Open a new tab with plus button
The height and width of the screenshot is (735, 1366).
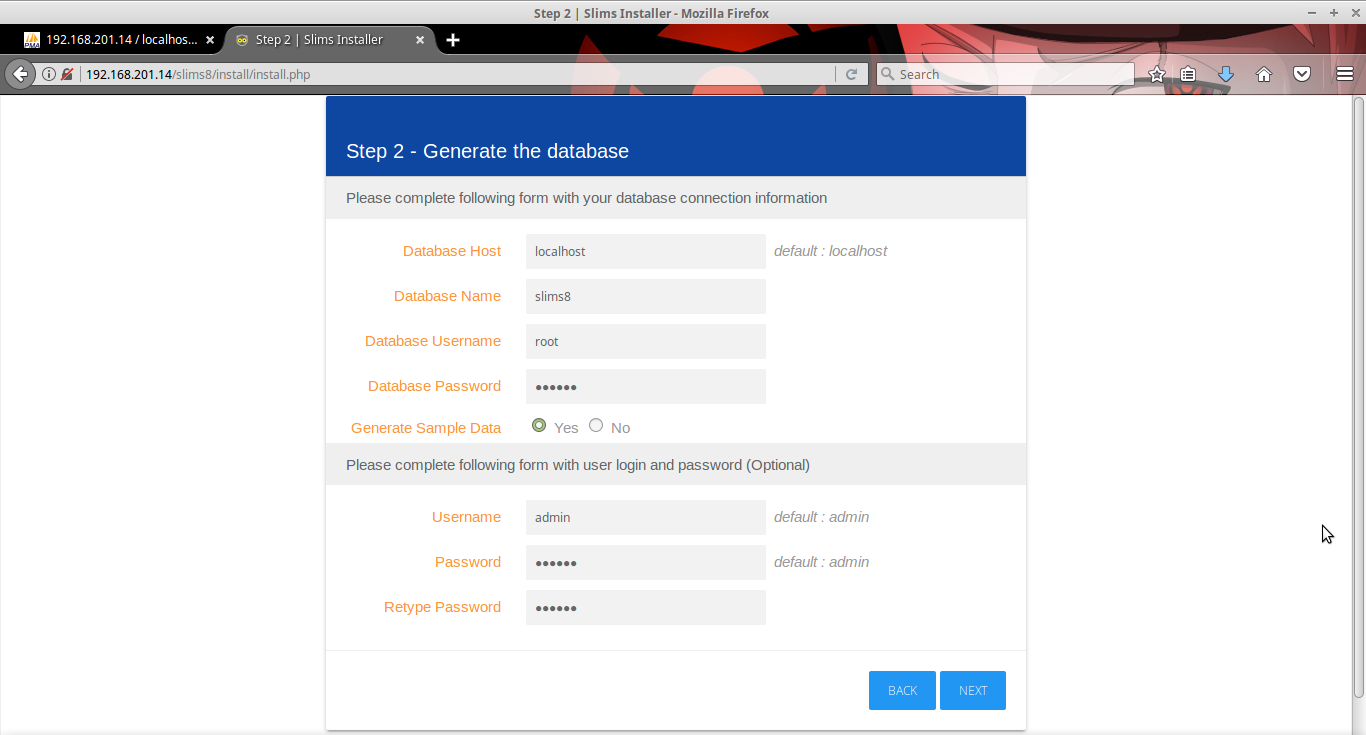[x=453, y=40]
